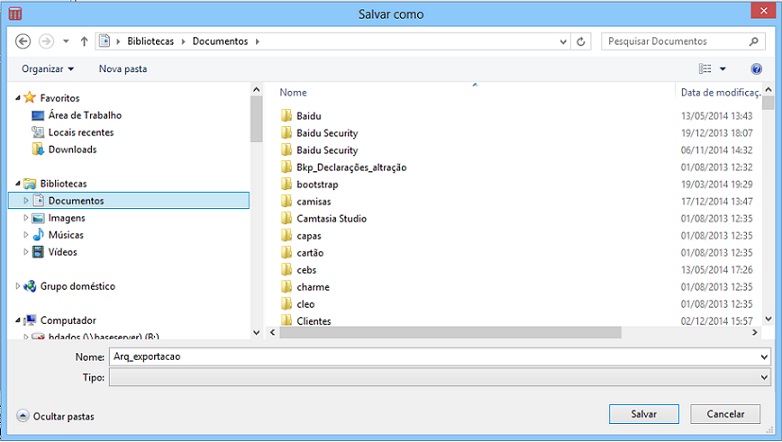Open the address bar history dropdown
Screen dimensions: 782x442
pos(564,41)
